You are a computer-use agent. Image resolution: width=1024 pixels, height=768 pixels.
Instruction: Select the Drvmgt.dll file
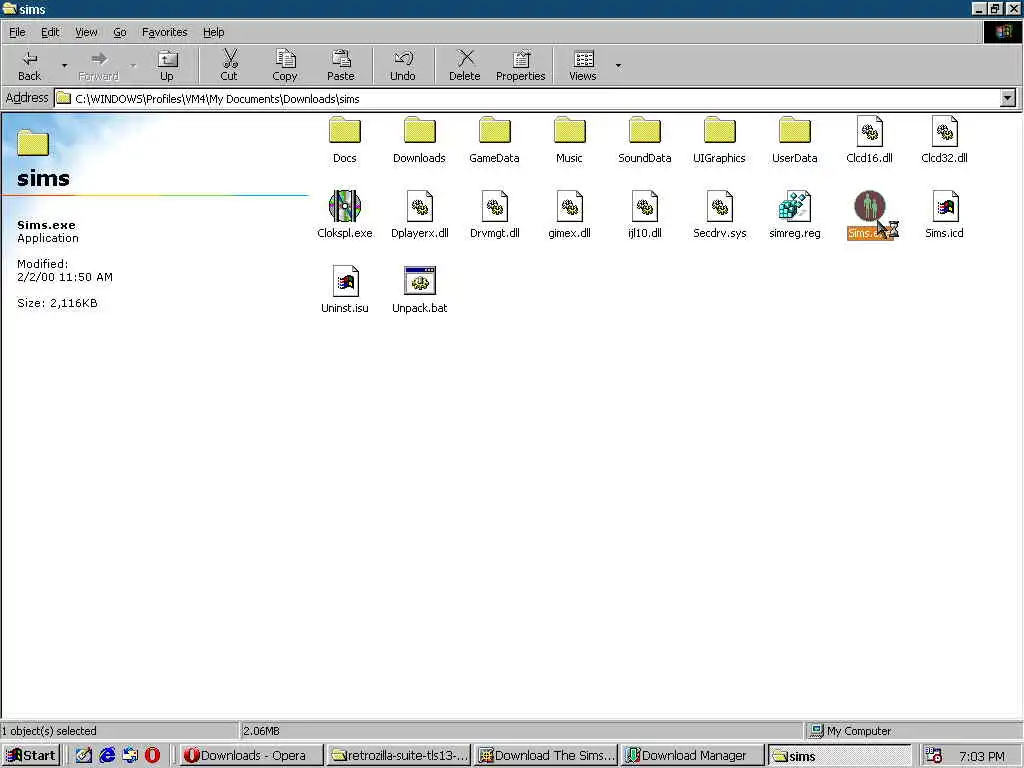coord(494,215)
